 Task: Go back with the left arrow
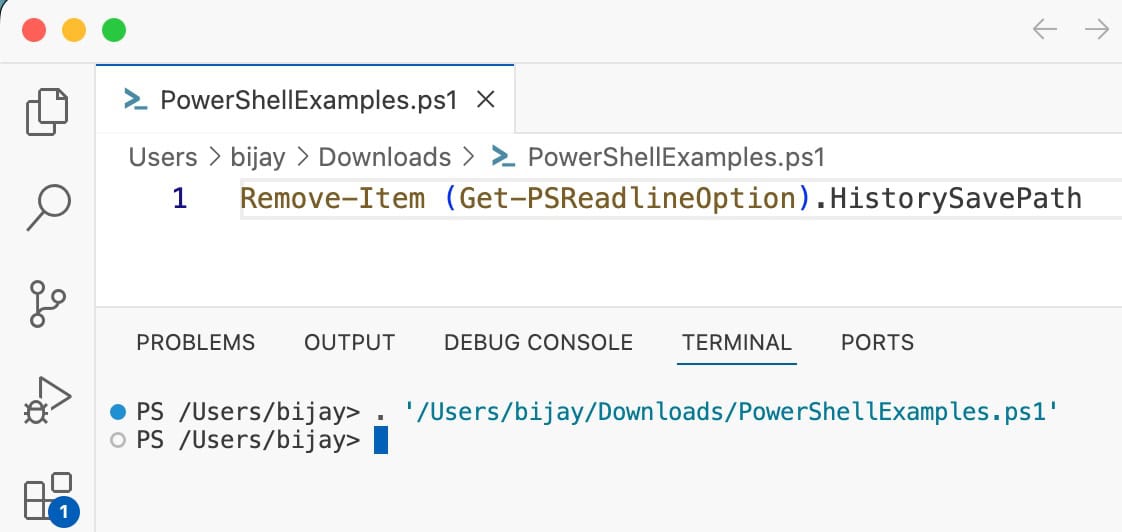coord(1045,29)
